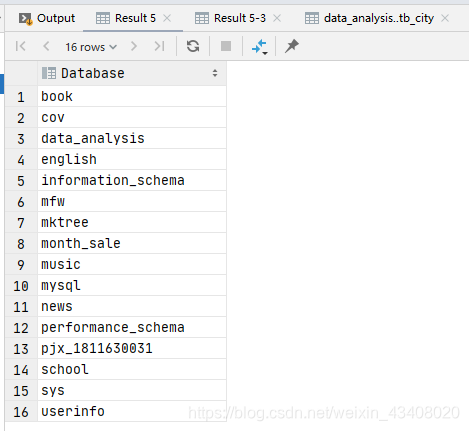Click the Database column header
469x431 pixels.
coord(132,73)
